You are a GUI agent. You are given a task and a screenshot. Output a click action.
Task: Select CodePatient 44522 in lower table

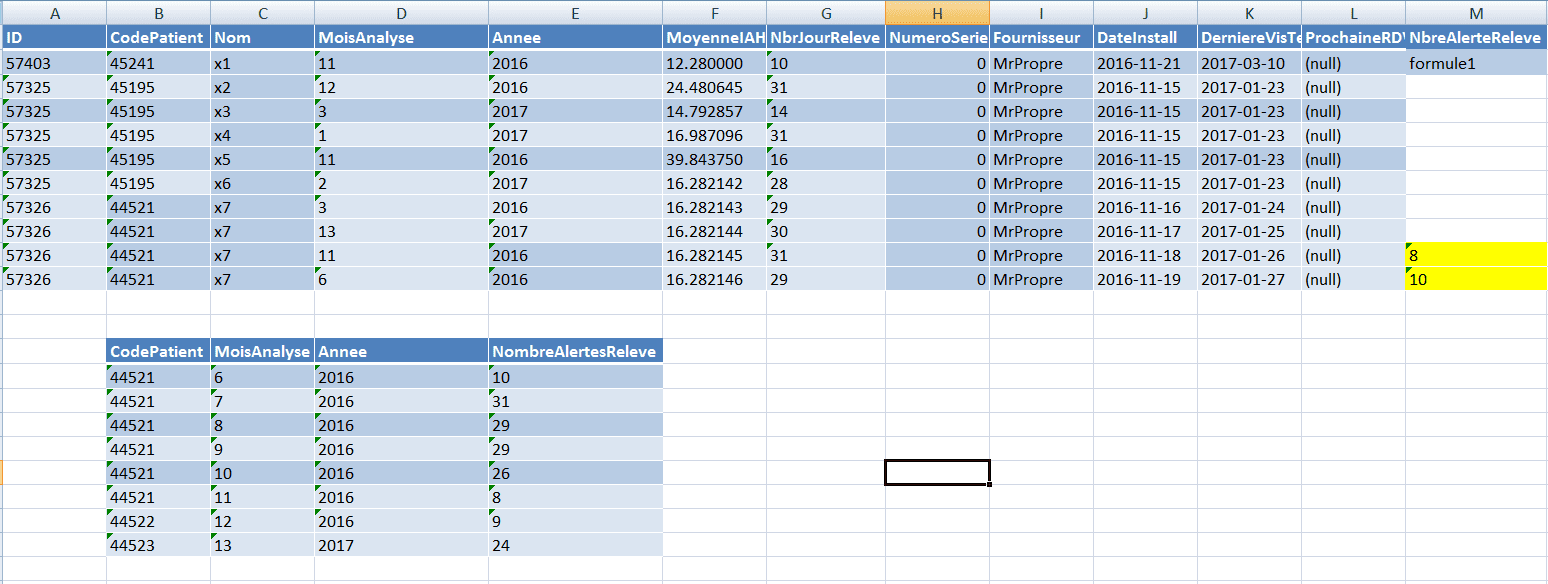pyautogui.click(x=158, y=522)
